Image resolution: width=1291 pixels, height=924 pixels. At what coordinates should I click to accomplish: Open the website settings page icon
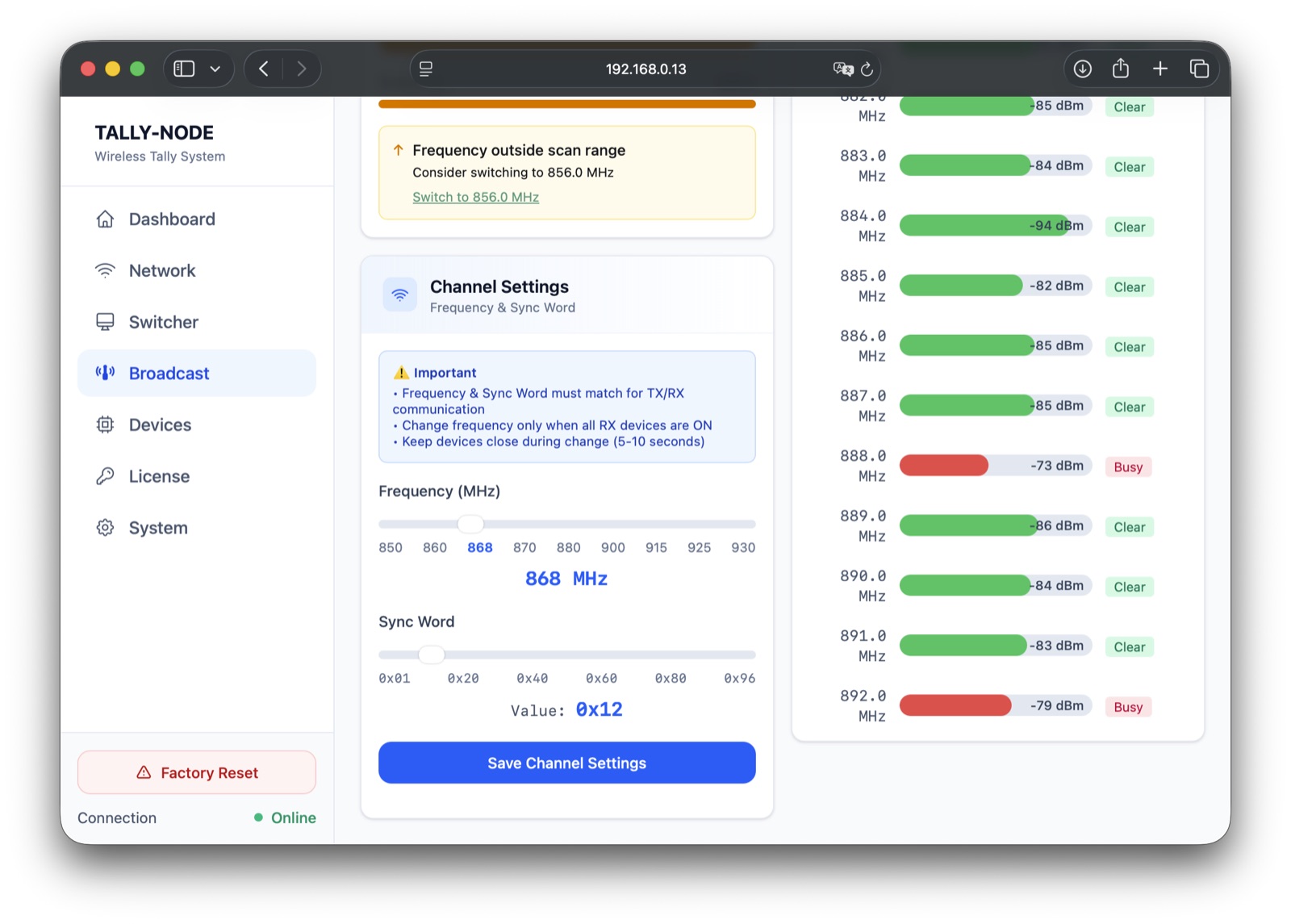(426, 69)
